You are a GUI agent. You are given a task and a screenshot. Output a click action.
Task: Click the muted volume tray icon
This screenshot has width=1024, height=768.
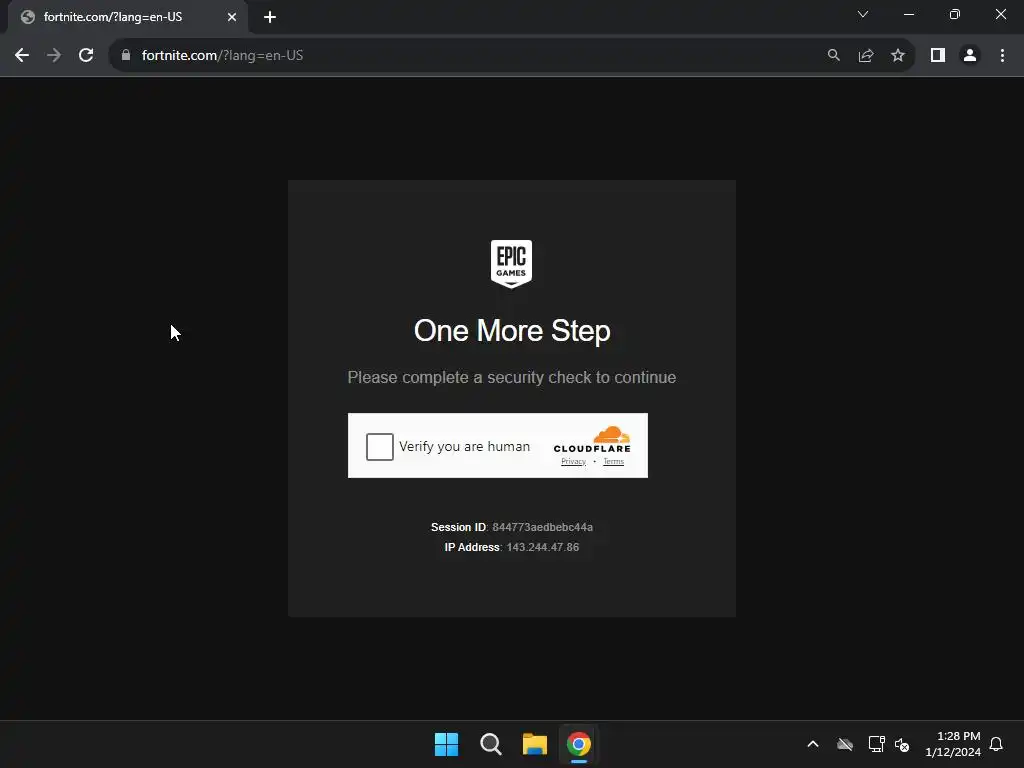coord(903,744)
